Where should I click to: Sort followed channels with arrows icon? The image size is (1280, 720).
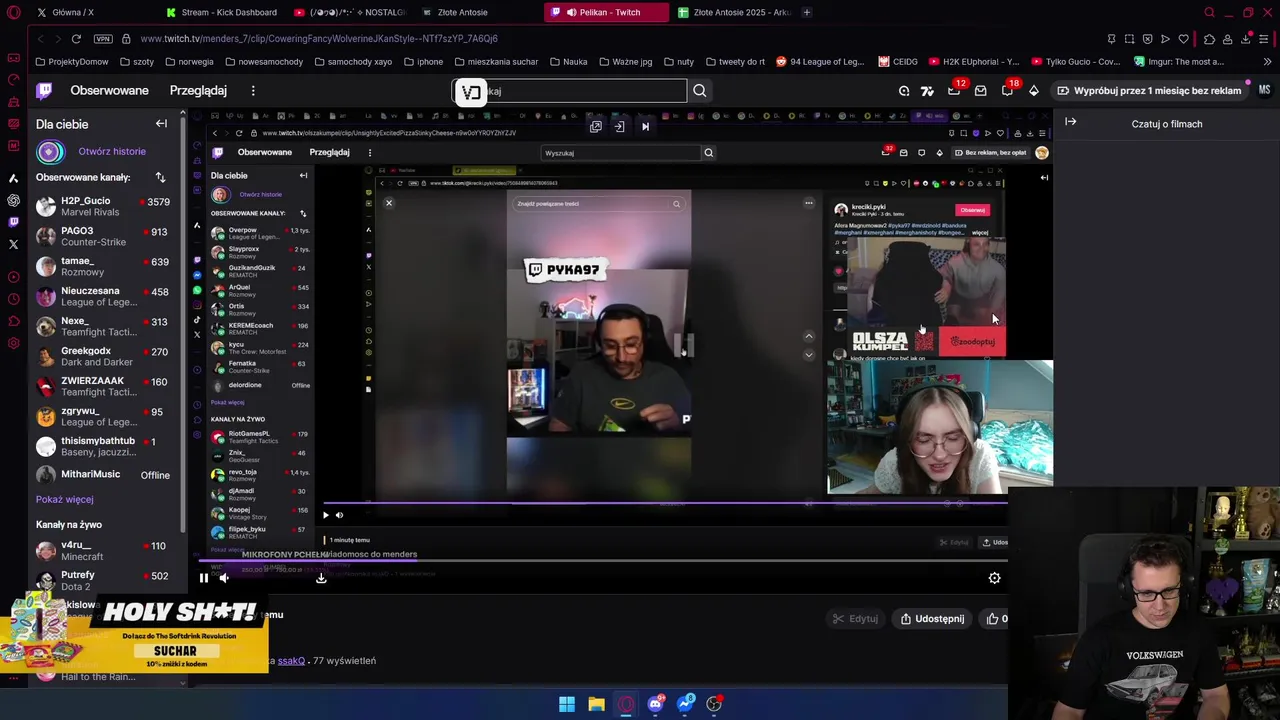(x=160, y=177)
